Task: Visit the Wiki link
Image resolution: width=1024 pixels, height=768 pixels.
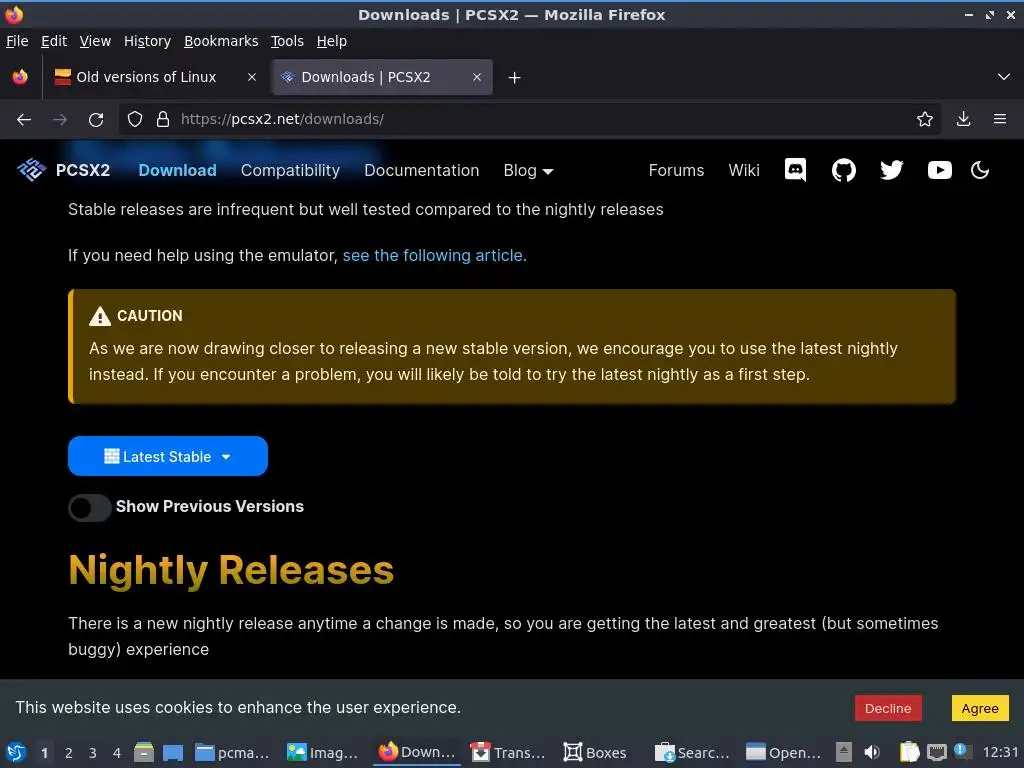Action: pos(744,170)
